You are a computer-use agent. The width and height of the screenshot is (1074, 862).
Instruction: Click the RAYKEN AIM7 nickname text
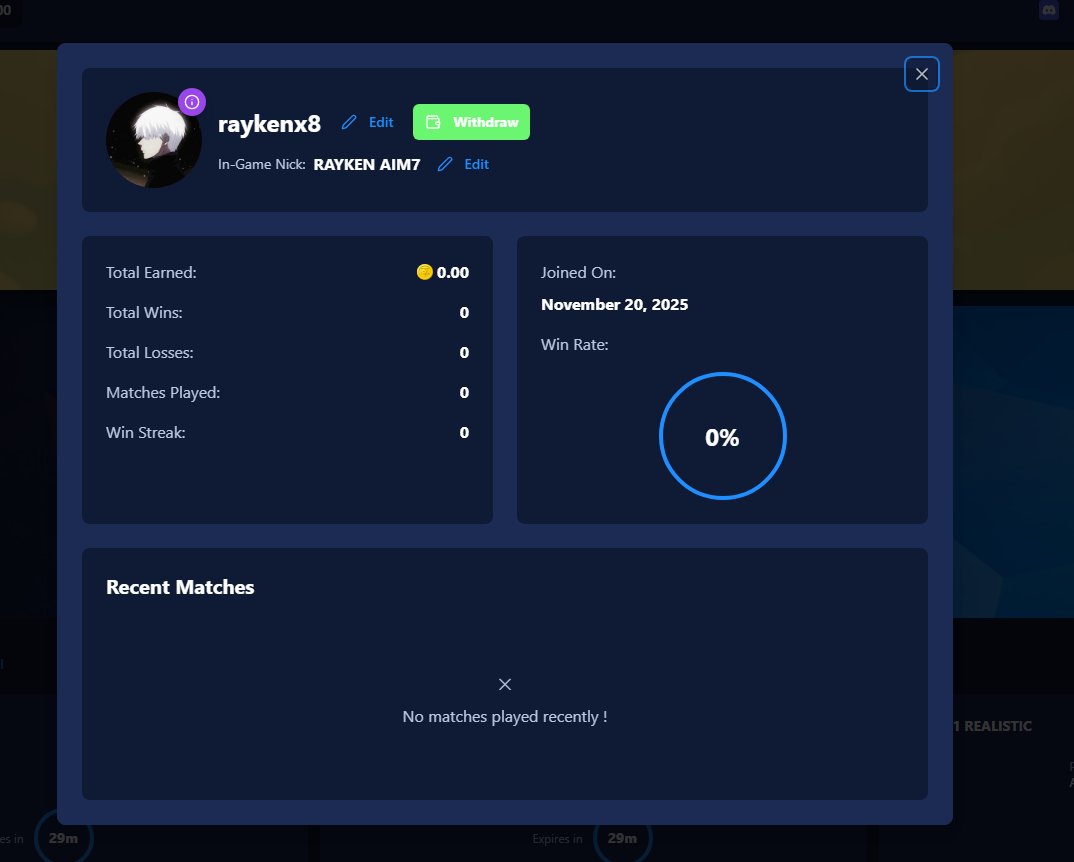(x=366, y=164)
